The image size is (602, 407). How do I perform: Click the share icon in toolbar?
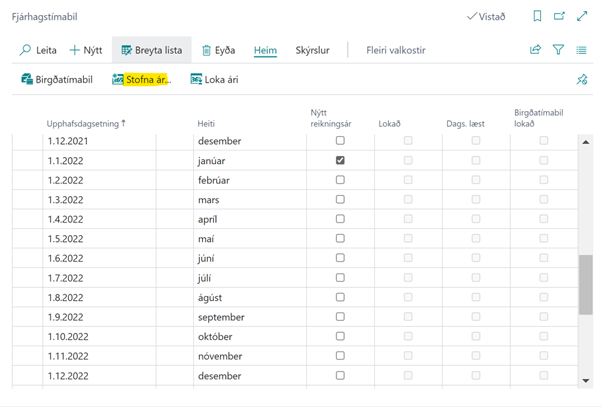tap(536, 50)
